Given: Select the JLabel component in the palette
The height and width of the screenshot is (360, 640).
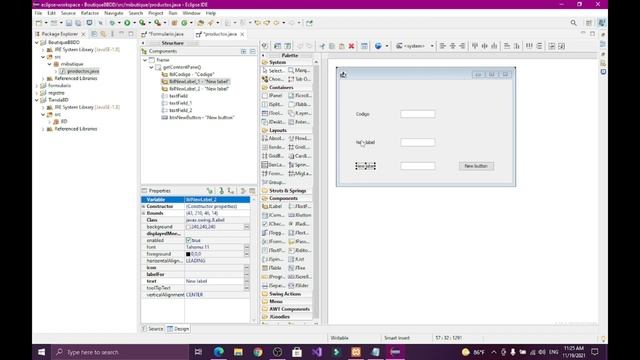Looking at the screenshot, I should tap(273, 207).
